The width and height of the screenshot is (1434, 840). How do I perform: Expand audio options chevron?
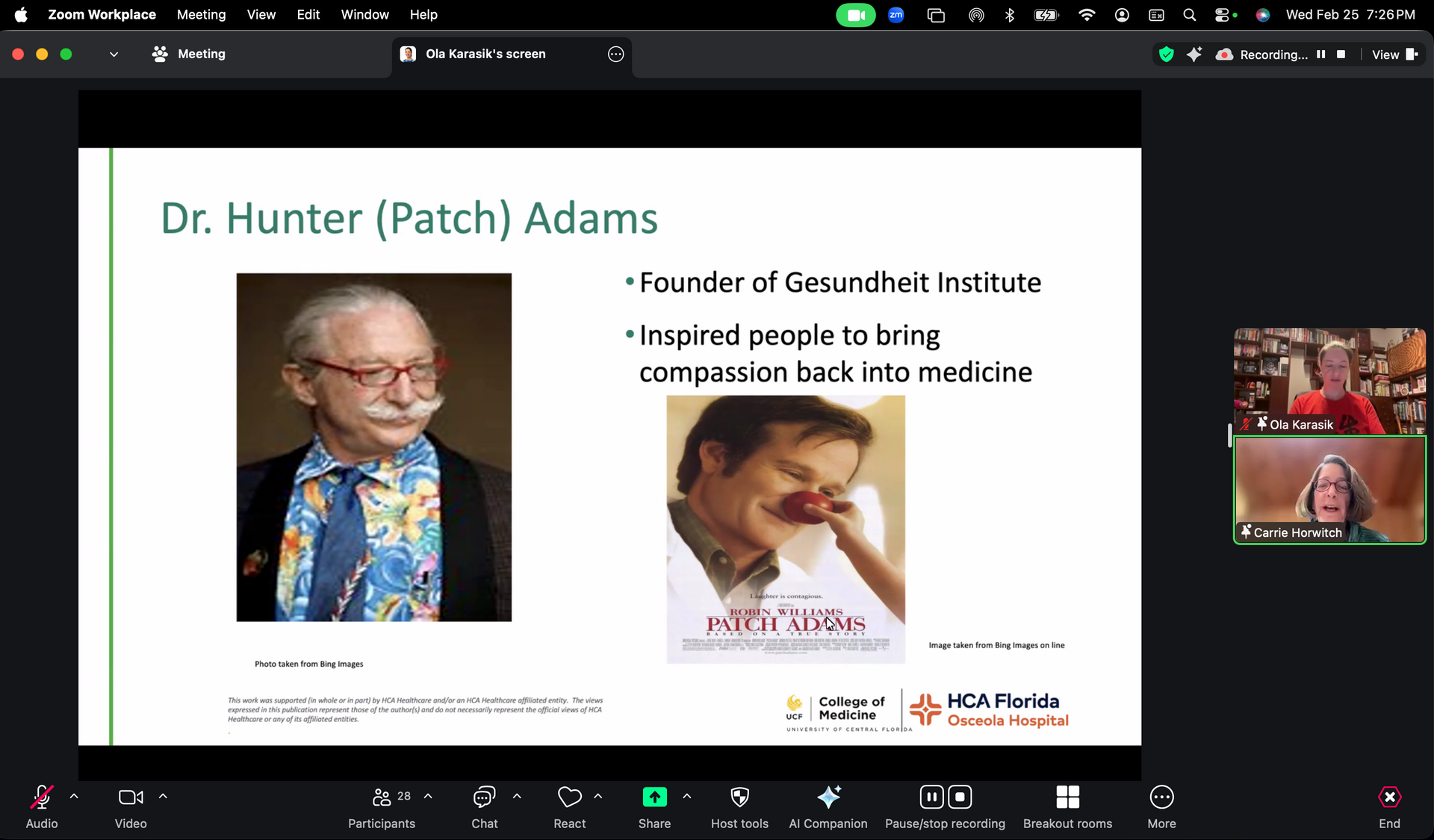(x=74, y=797)
